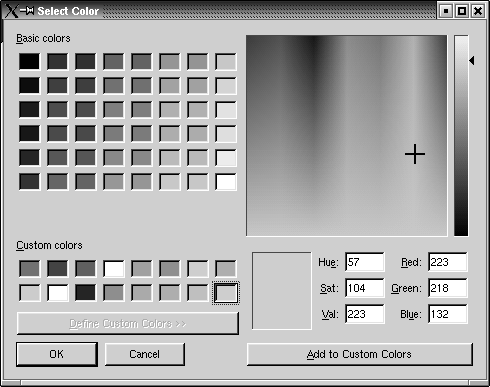This screenshot has height=387, width=490.
Task: Pick the white swatch in first custom row
Action: 114,269
